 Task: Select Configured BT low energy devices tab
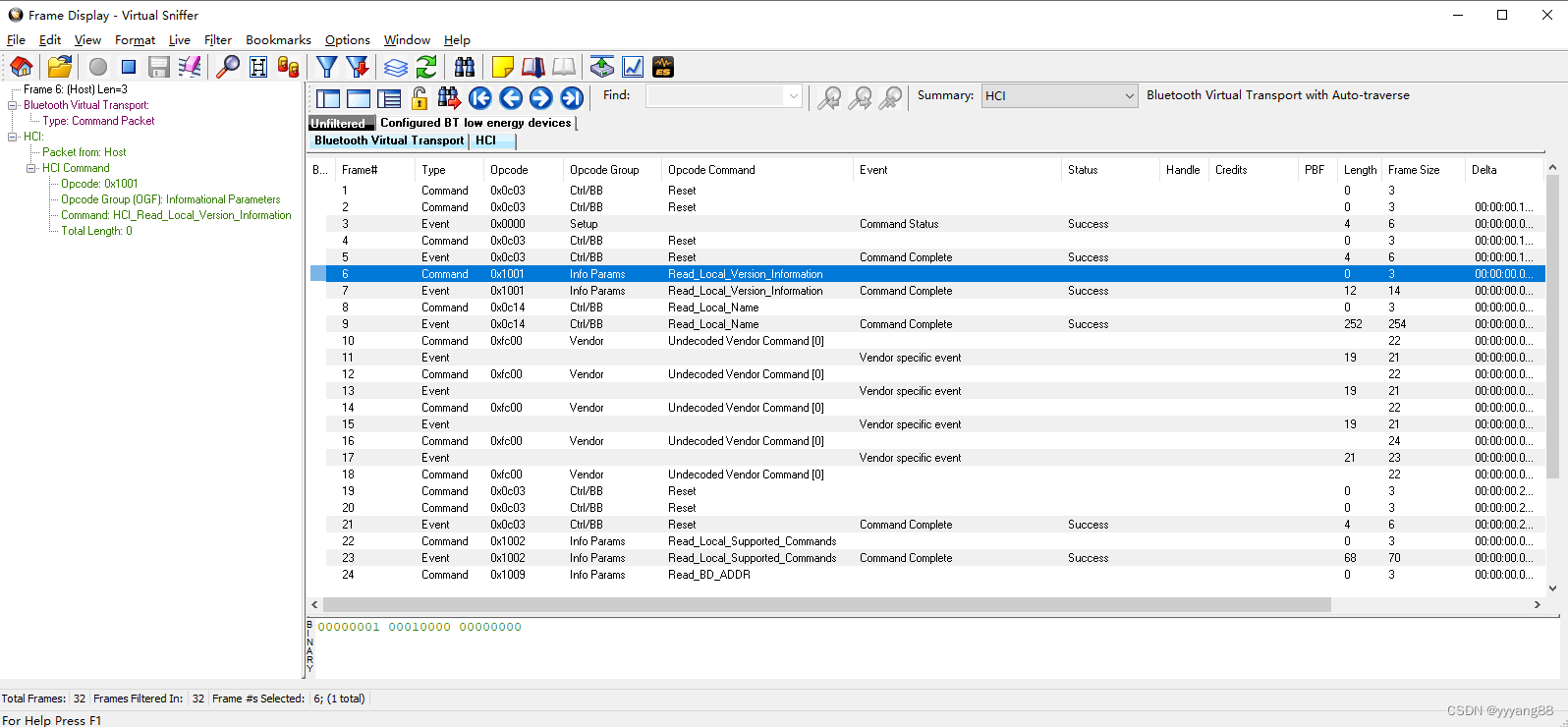(476, 123)
